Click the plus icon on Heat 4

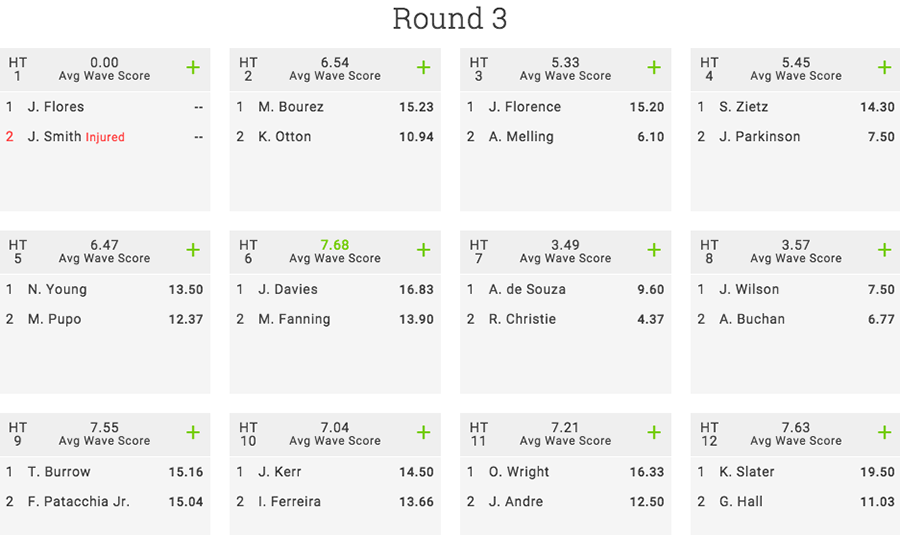point(885,68)
